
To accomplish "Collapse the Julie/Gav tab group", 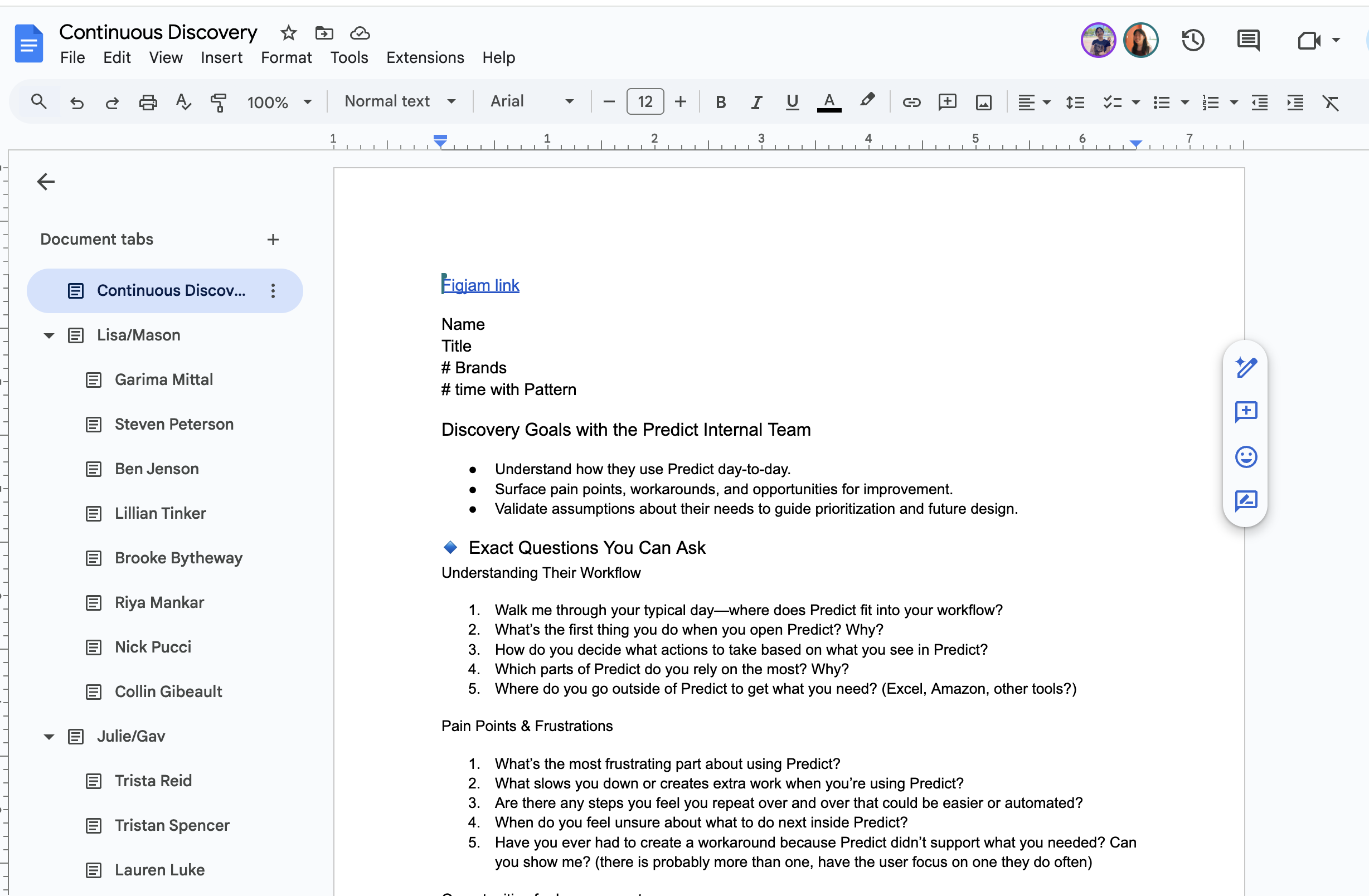I will coord(49,737).
